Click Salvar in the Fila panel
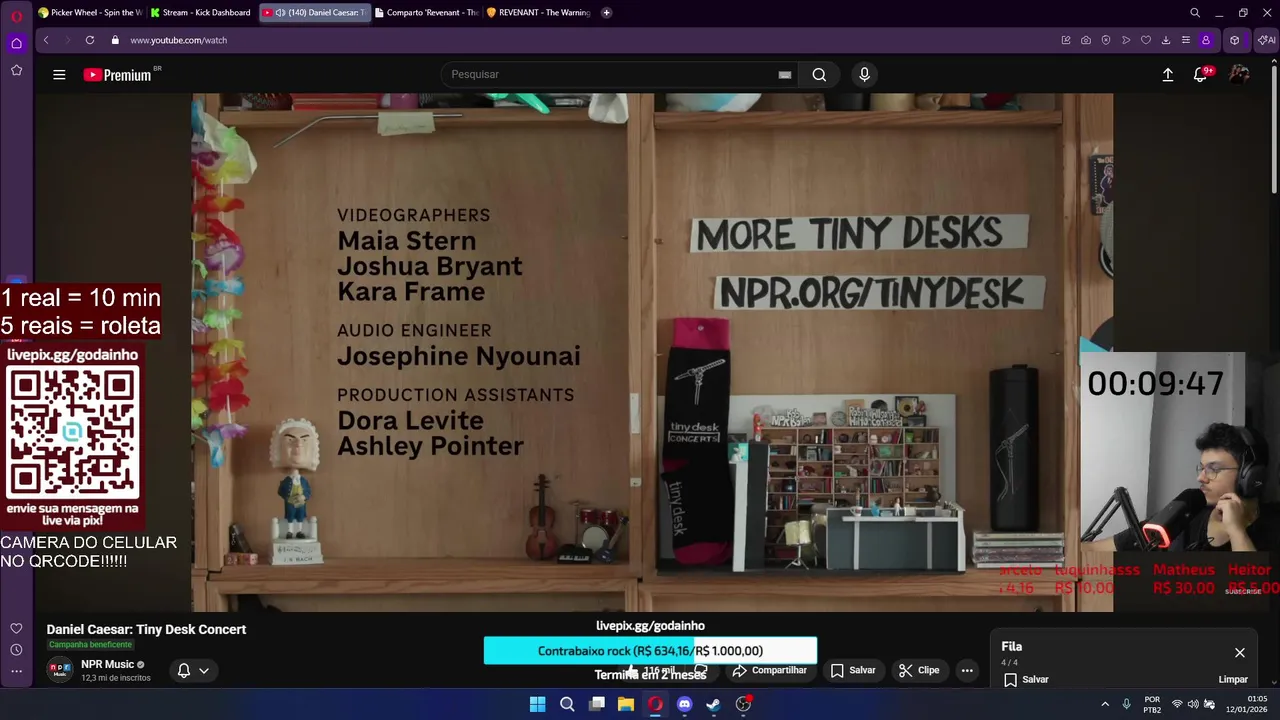This screenshot has width=1280, height=720. click(1026, 679)
